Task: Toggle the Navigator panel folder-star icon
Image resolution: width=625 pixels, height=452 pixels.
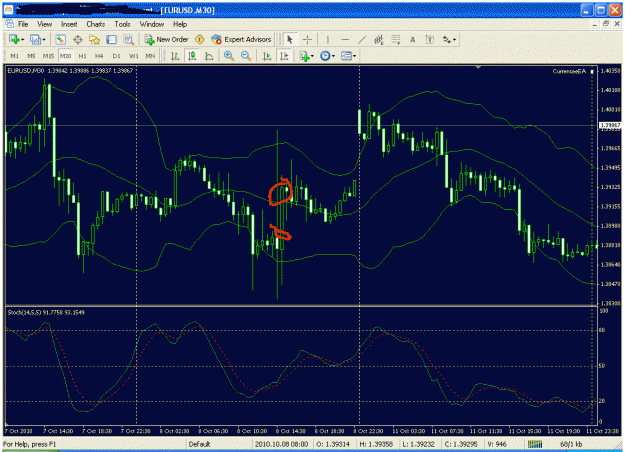Action: coord(94,39)
